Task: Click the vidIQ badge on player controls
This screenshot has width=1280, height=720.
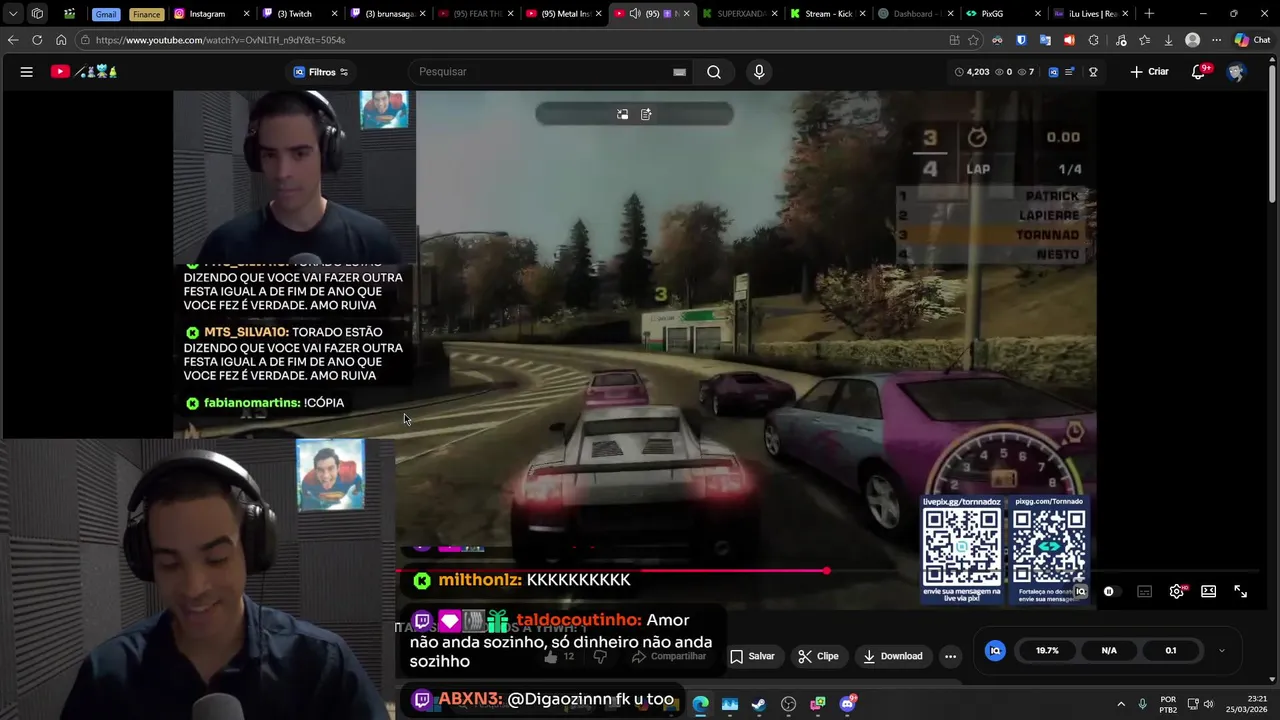Action: point(1081,592)
